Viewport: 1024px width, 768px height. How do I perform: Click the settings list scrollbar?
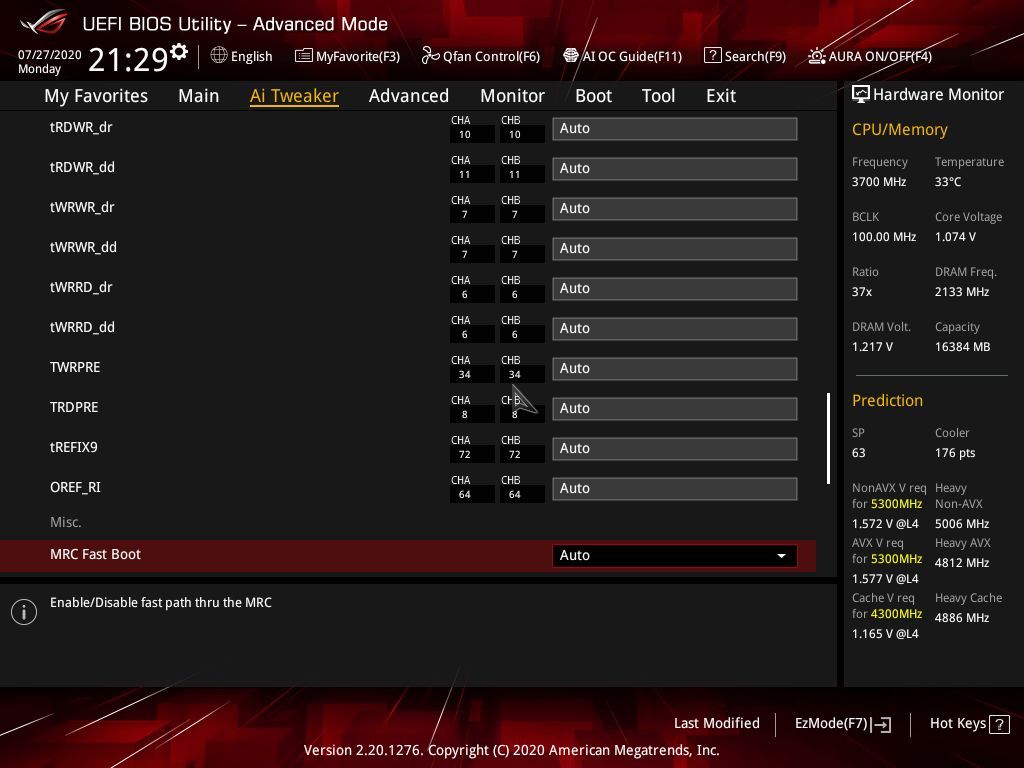(x=828, y=438)
